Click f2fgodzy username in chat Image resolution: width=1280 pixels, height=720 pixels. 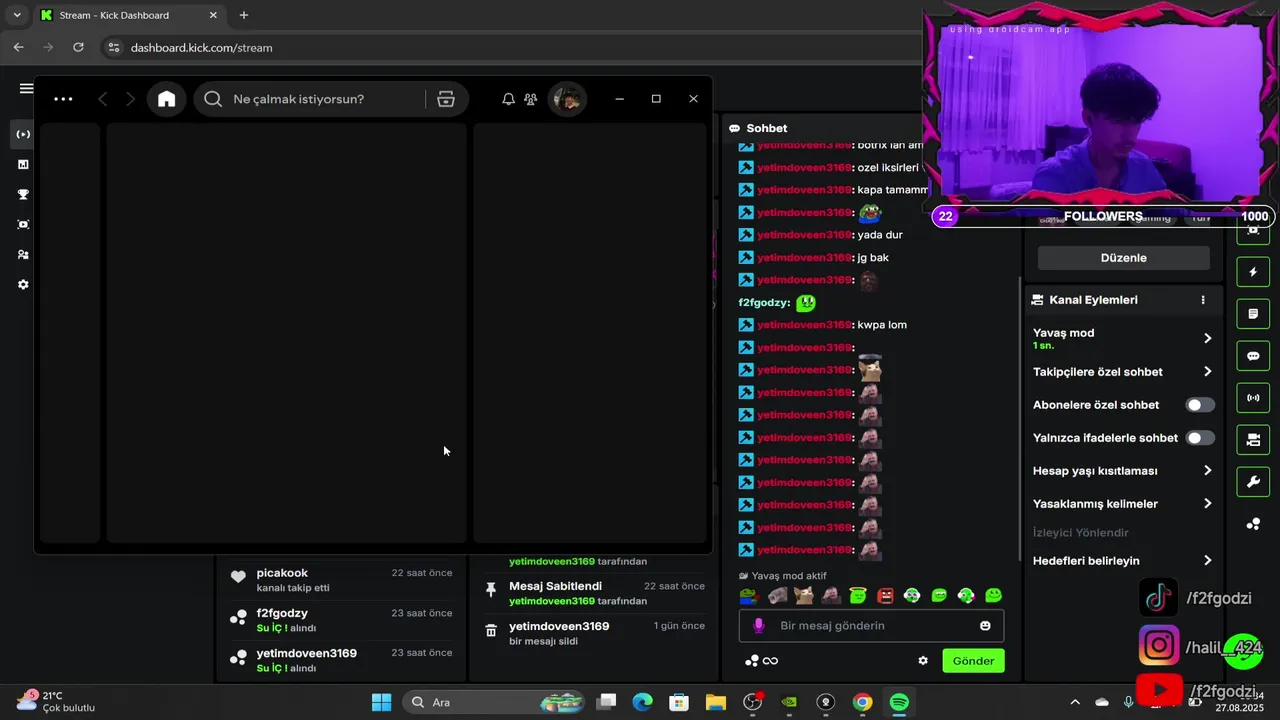pos(764,303)
